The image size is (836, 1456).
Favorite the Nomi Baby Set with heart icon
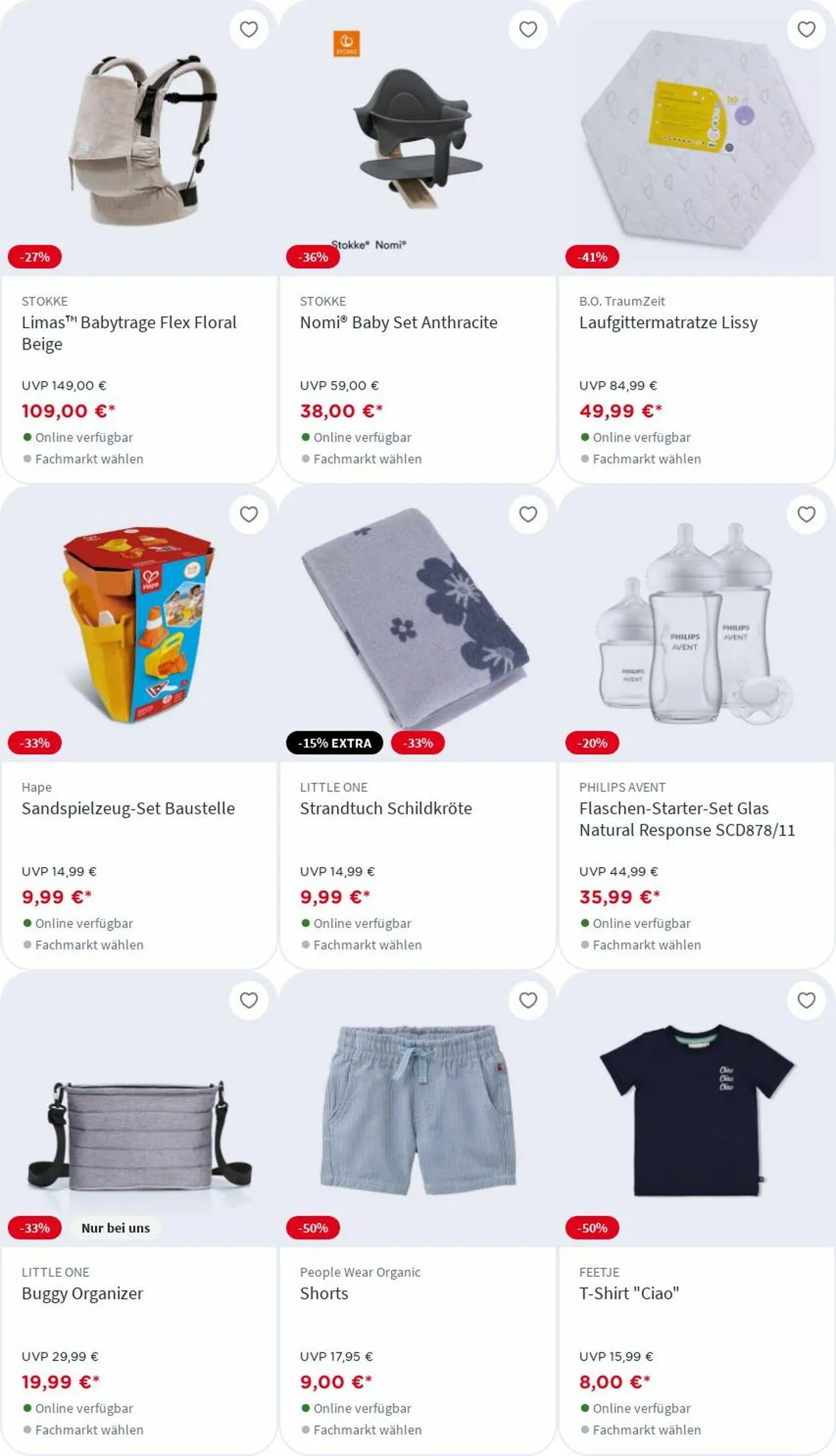(528, 29)
